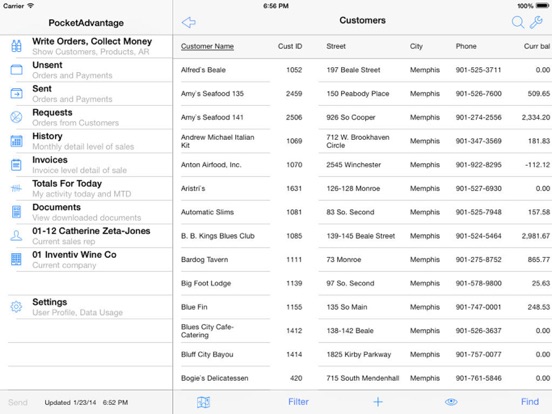Click the Unsent folder icon
Screen dimensions: 552x414
click(16, 70)
